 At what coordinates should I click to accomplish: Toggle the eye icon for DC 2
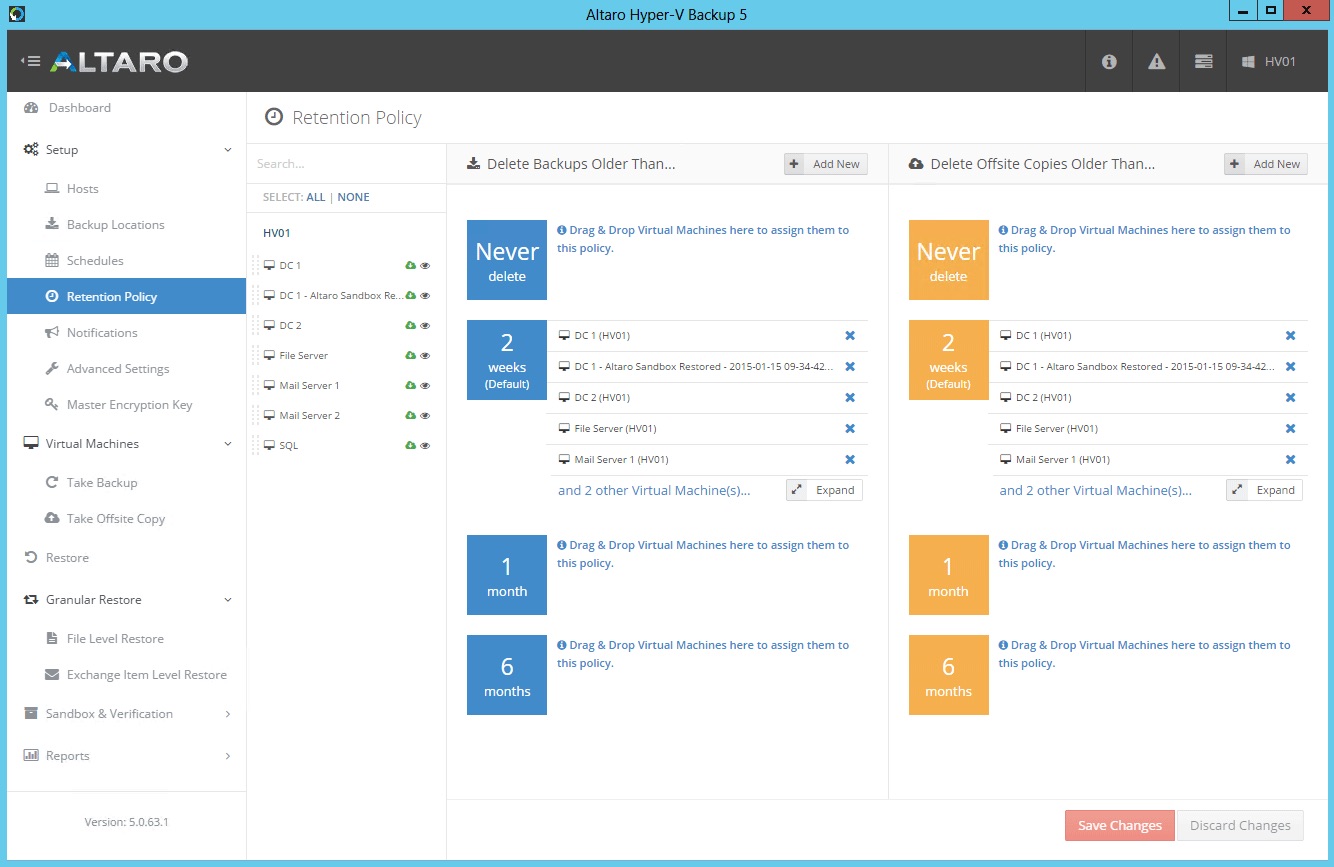pos(425,326)
